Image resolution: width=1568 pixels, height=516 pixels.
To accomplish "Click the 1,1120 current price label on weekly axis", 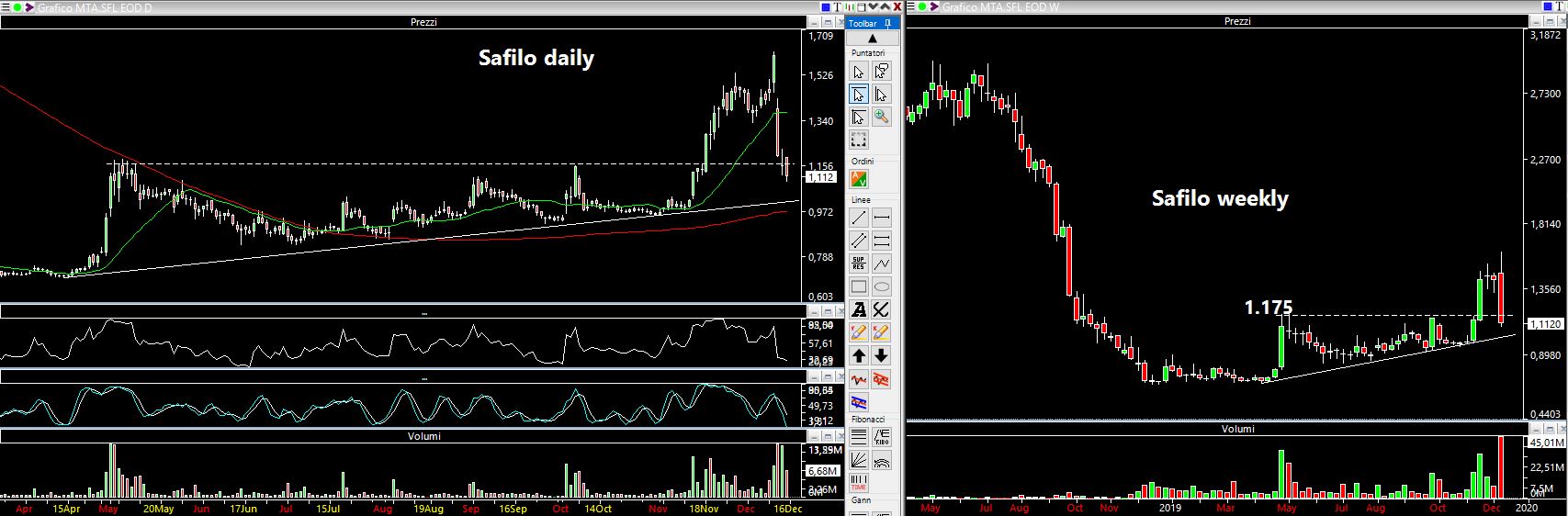I will 1544,324.
